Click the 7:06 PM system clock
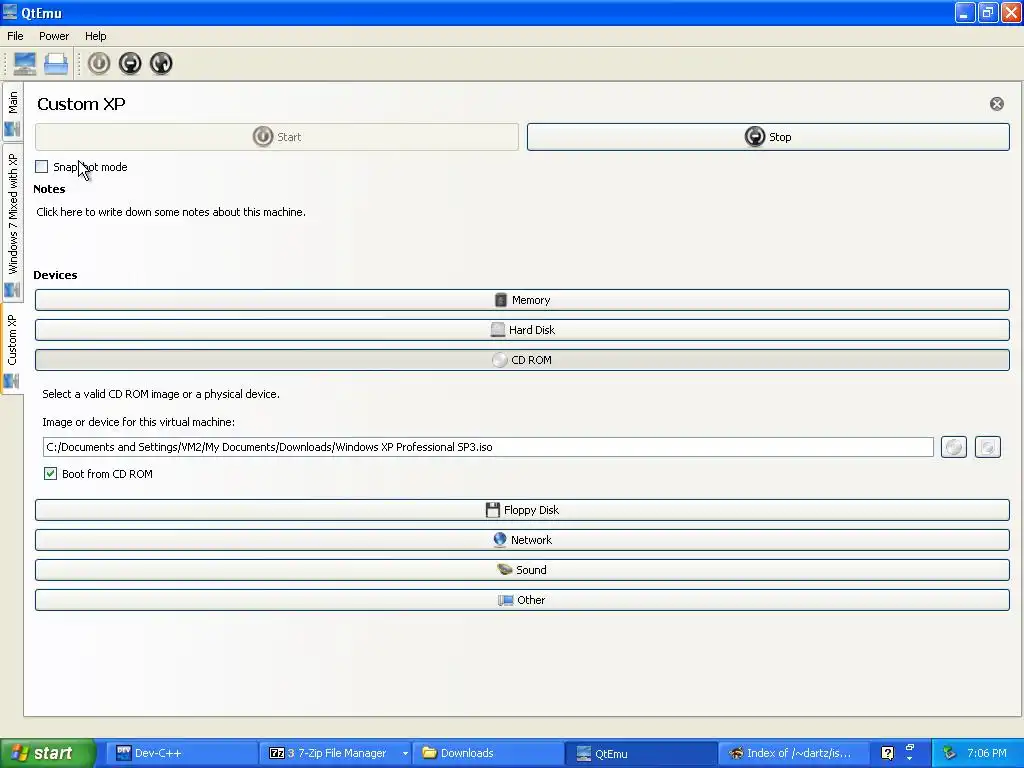Viewport: 1024px width, 768px height. click(x=987, y=753)
